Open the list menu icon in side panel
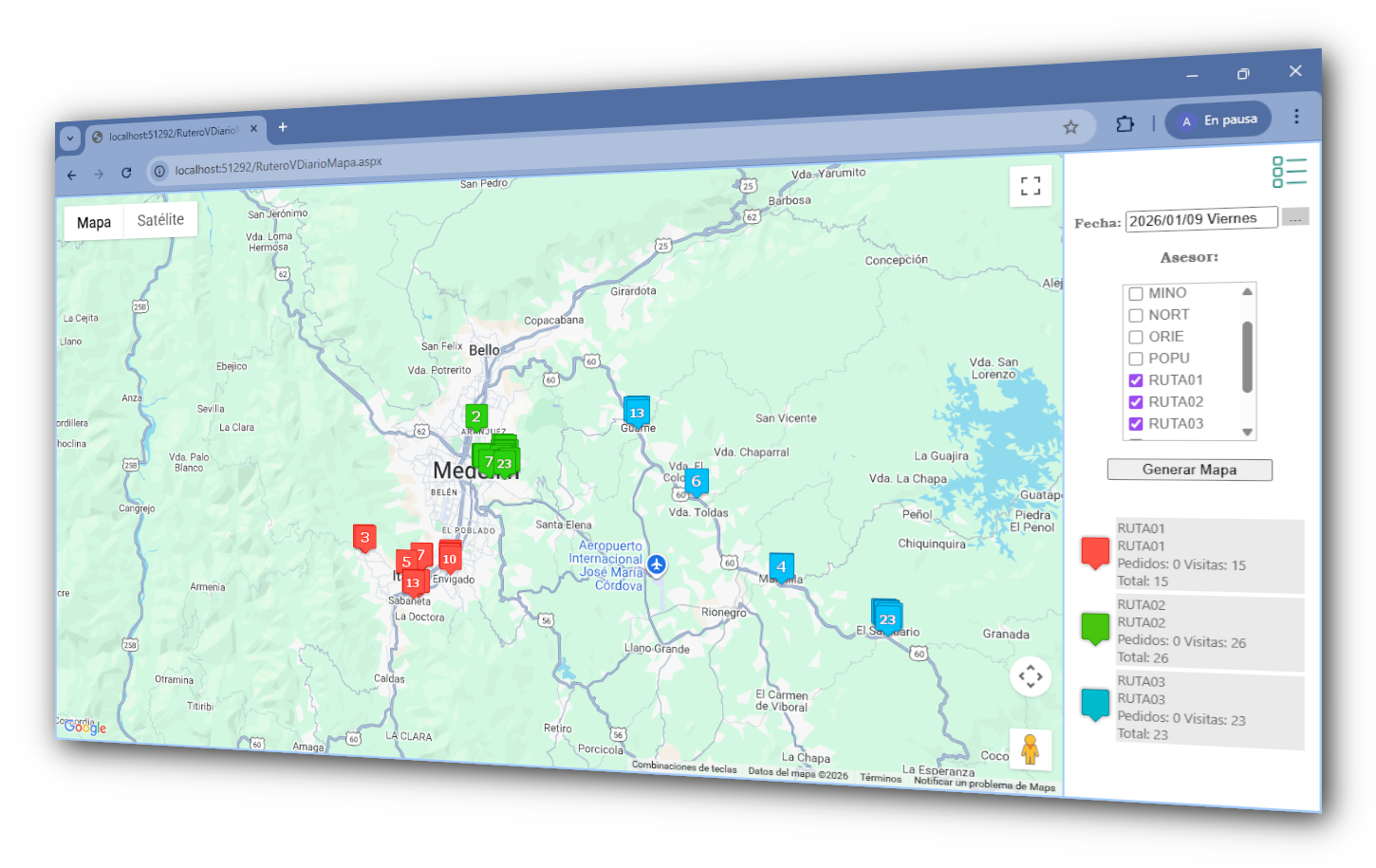This screenshot has height=868, width=1376. (x=1289, y=173)
